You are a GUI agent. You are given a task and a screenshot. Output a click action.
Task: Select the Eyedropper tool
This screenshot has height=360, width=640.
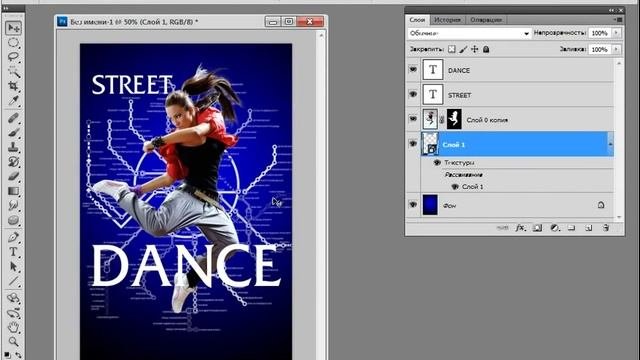click(x=13, y=100)
